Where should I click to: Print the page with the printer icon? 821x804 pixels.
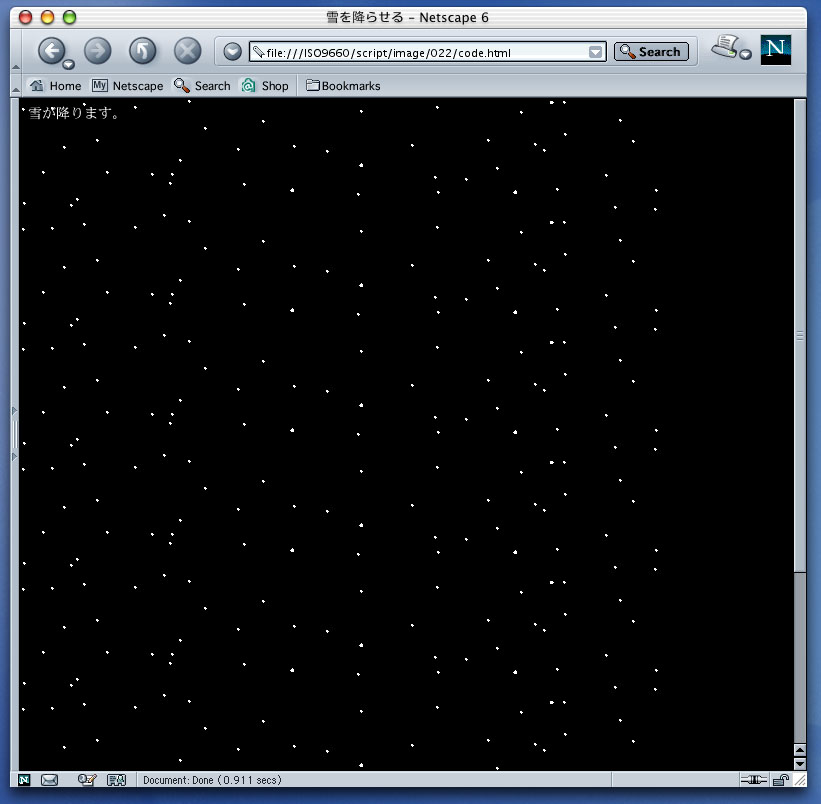726,46
